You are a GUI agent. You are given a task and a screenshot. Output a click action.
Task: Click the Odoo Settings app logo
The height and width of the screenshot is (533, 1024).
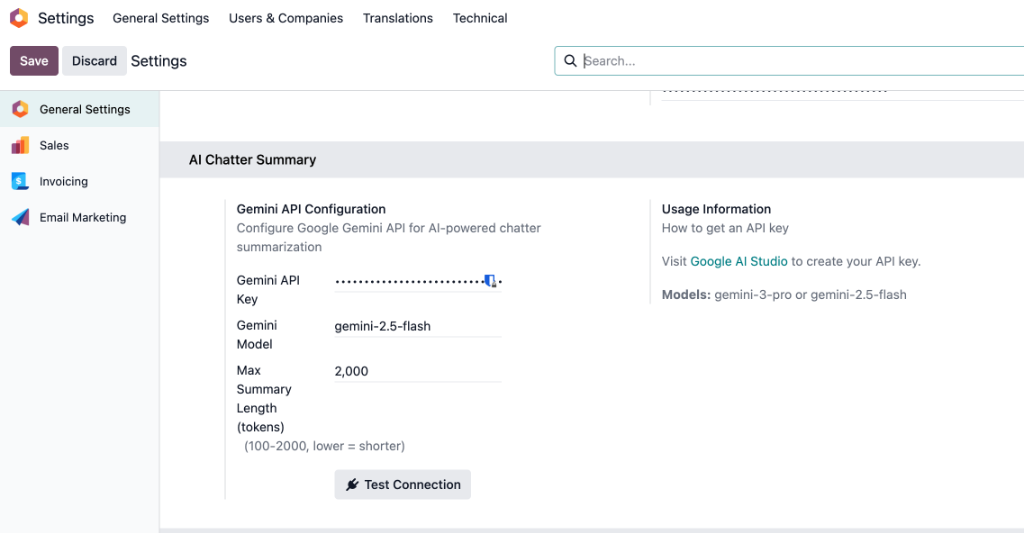19,18
